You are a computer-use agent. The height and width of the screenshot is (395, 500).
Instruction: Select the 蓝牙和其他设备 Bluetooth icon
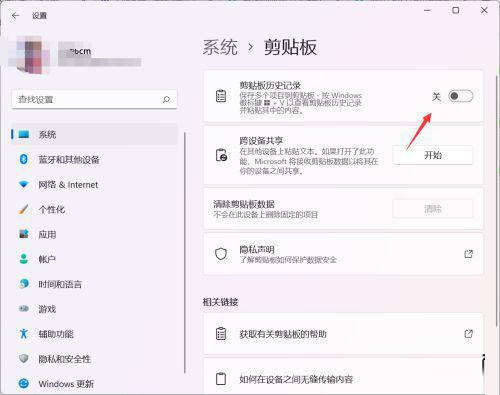click(23, 159)
